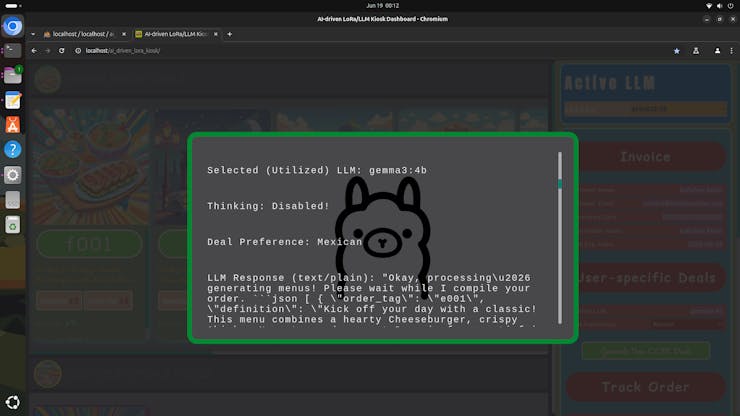Expand the tab search dropdown arrow
The height and width of the screenshot is (416, 740).
click(x=33, y=34)
